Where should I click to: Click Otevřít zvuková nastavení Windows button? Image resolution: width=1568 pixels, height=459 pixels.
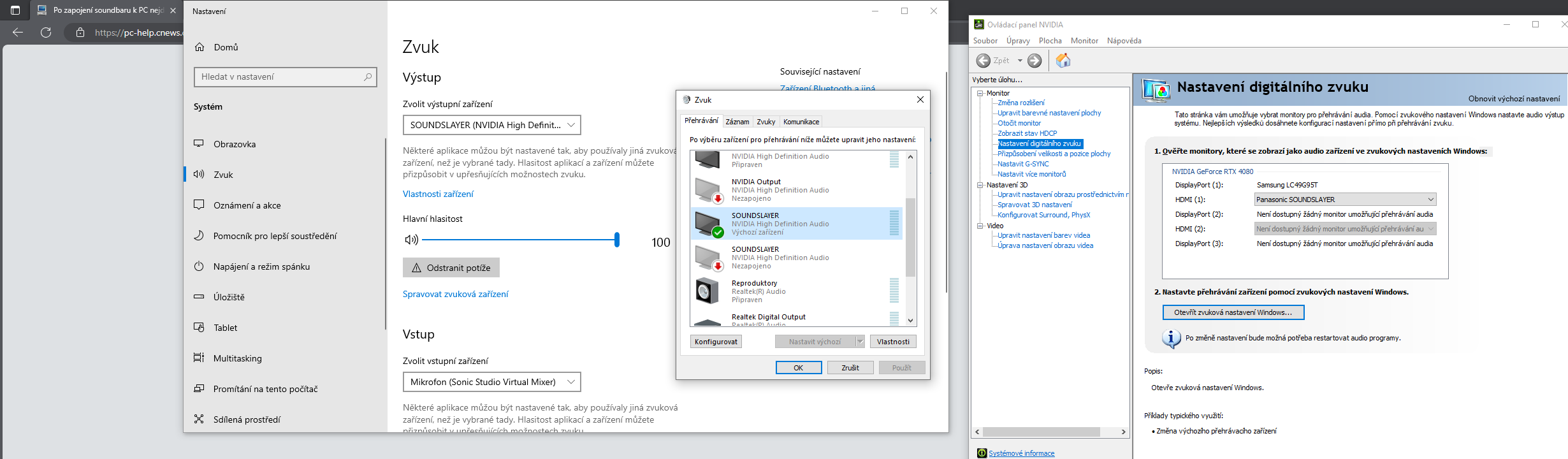tap(1233, 312)
